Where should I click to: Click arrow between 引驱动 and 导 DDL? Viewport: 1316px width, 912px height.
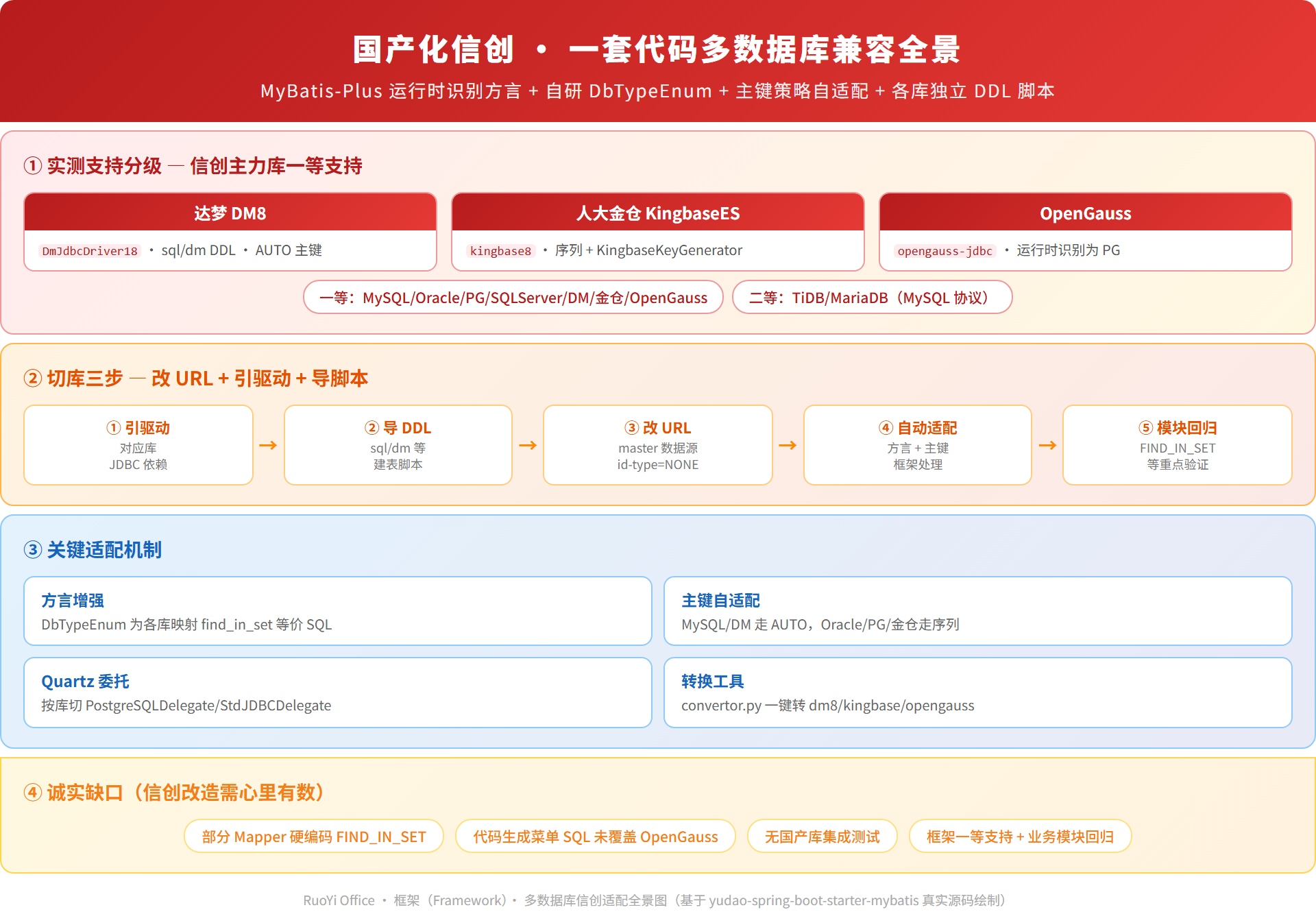pyautogui.click(x=268, y=445)
